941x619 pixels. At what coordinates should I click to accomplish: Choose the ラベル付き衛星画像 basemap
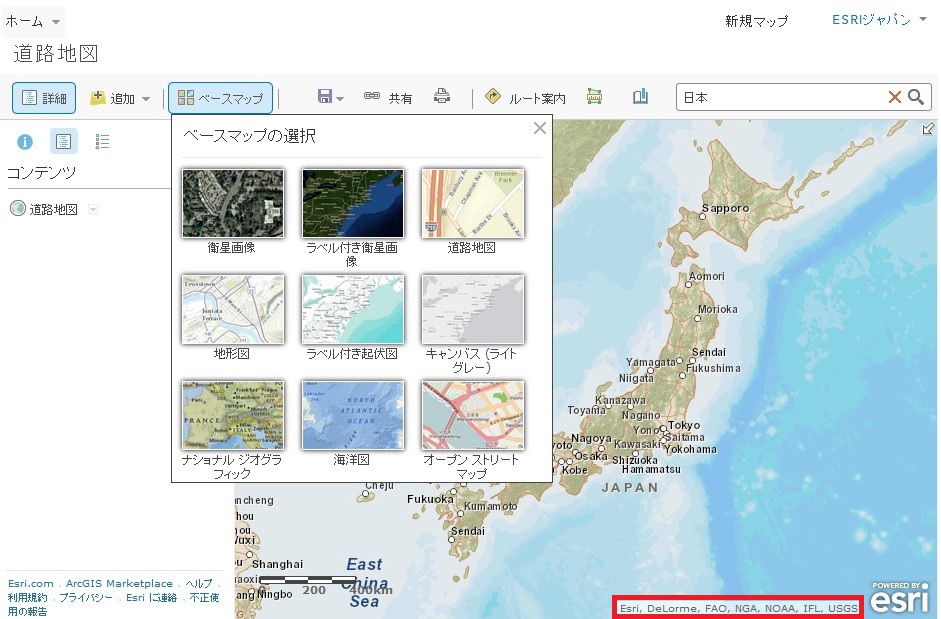(353, 203)
